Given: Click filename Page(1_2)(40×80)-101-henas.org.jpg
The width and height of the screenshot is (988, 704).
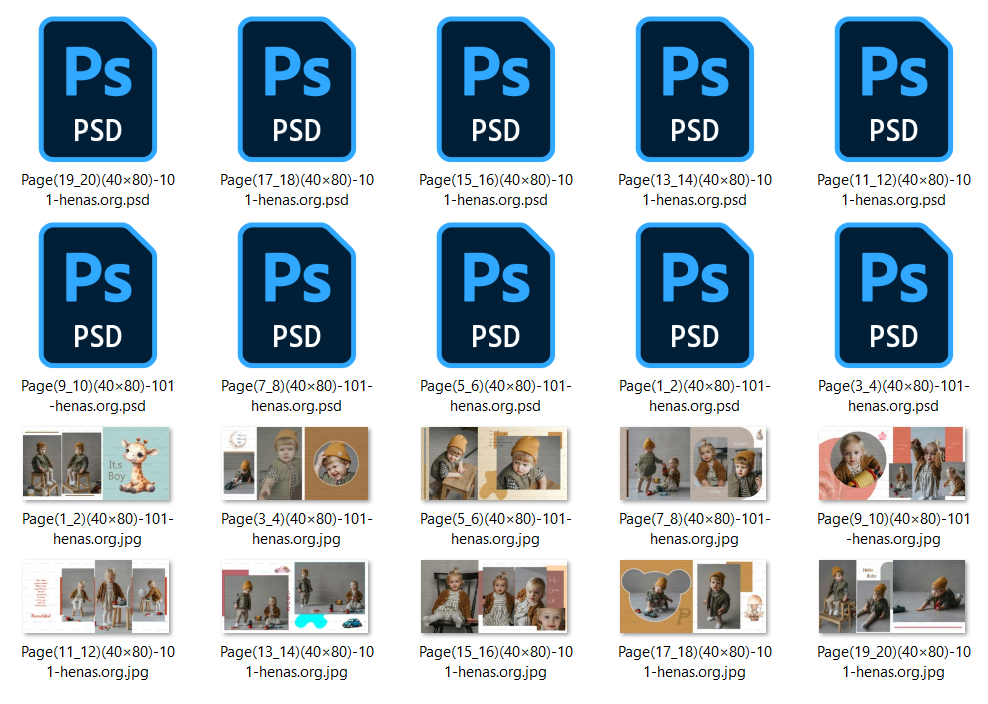Looking at the screenshot, I should pos(98,529).
